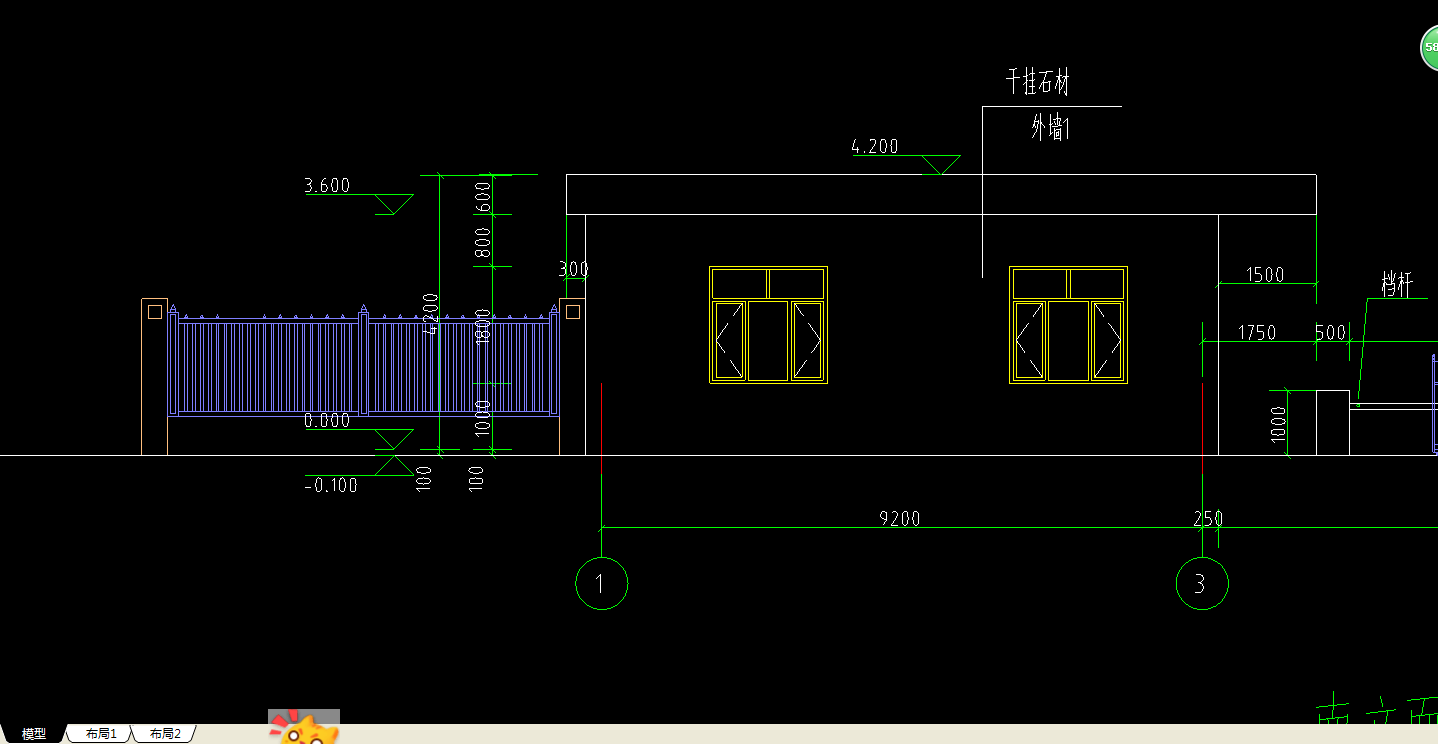The height and width of the screenshot is (744, 1438).
Task: Select the 600 vertical dimension text
Action: click(483, 195)
